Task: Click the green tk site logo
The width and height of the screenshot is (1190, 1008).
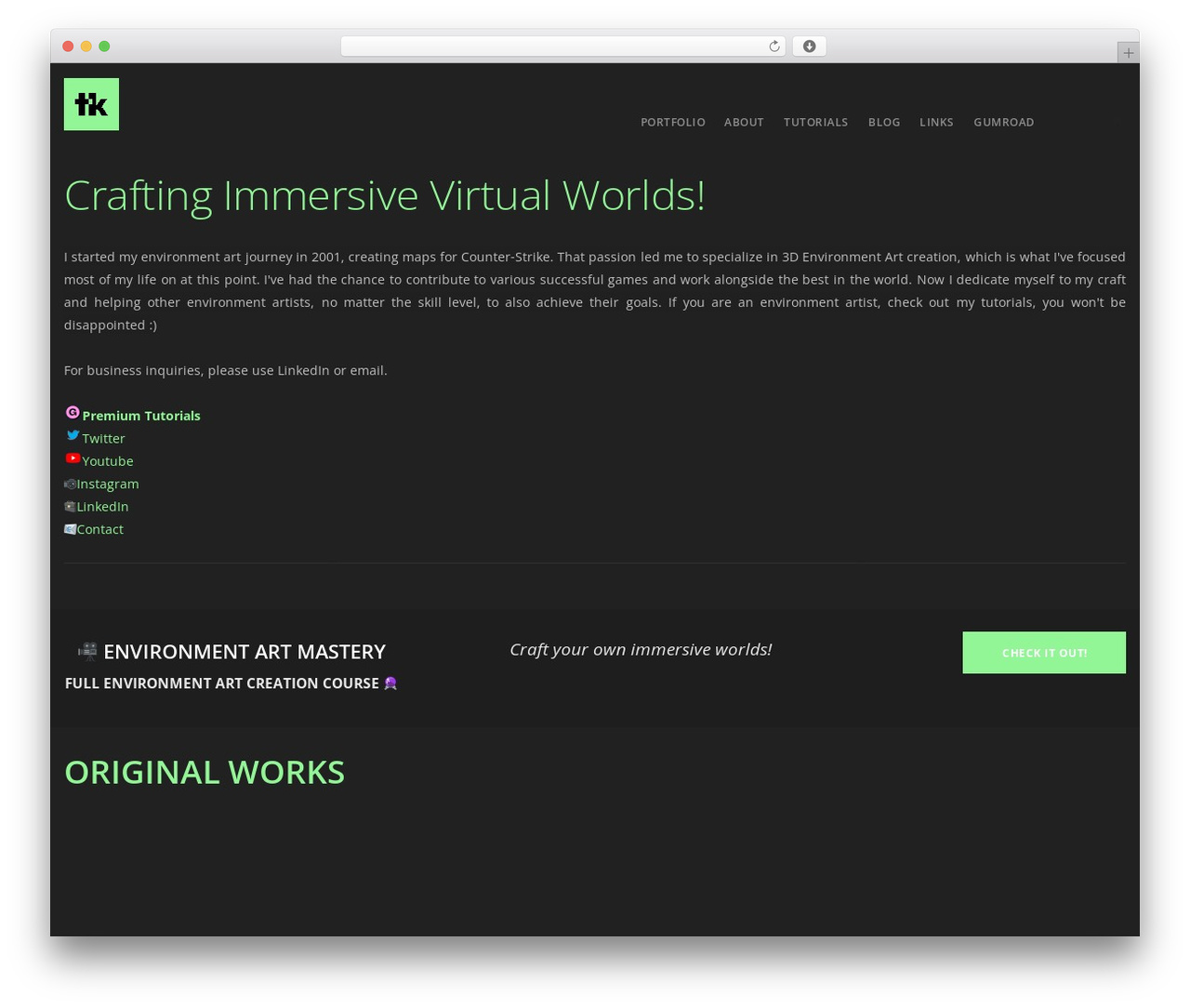Action: [91, 104]
